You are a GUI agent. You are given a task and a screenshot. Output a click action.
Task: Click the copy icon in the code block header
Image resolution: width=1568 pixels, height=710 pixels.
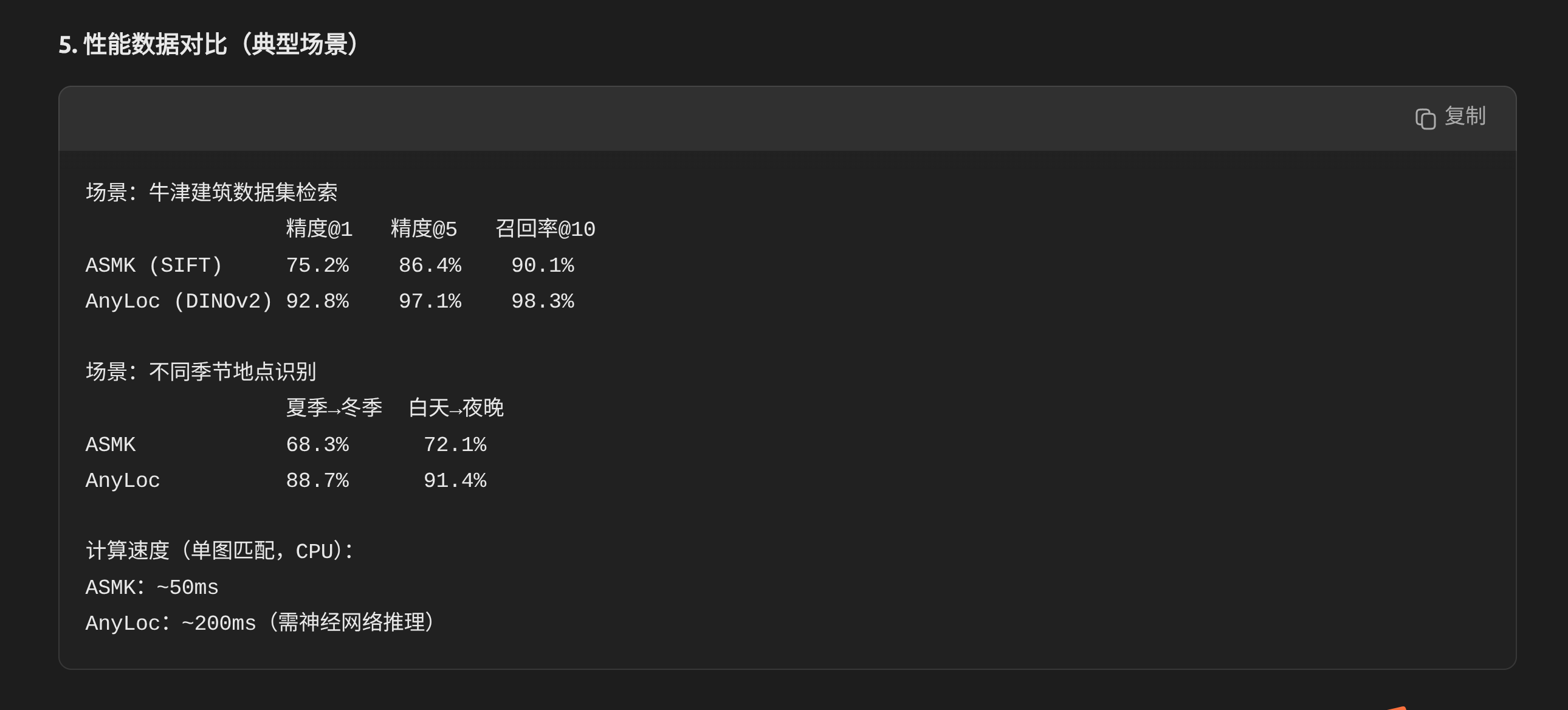[x=1425, y=119]
